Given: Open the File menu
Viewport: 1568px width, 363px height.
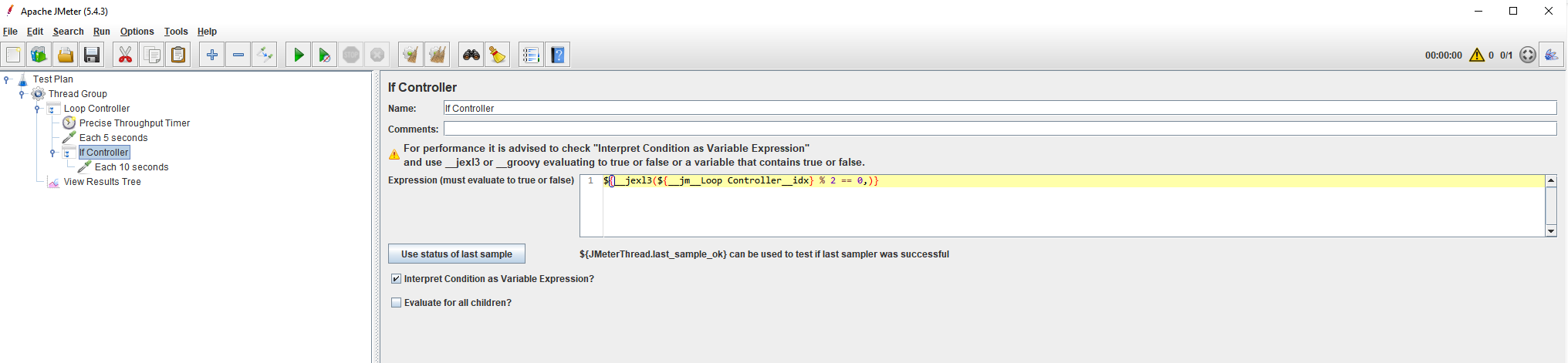Looking at the screenshot, I should [10, 32].
